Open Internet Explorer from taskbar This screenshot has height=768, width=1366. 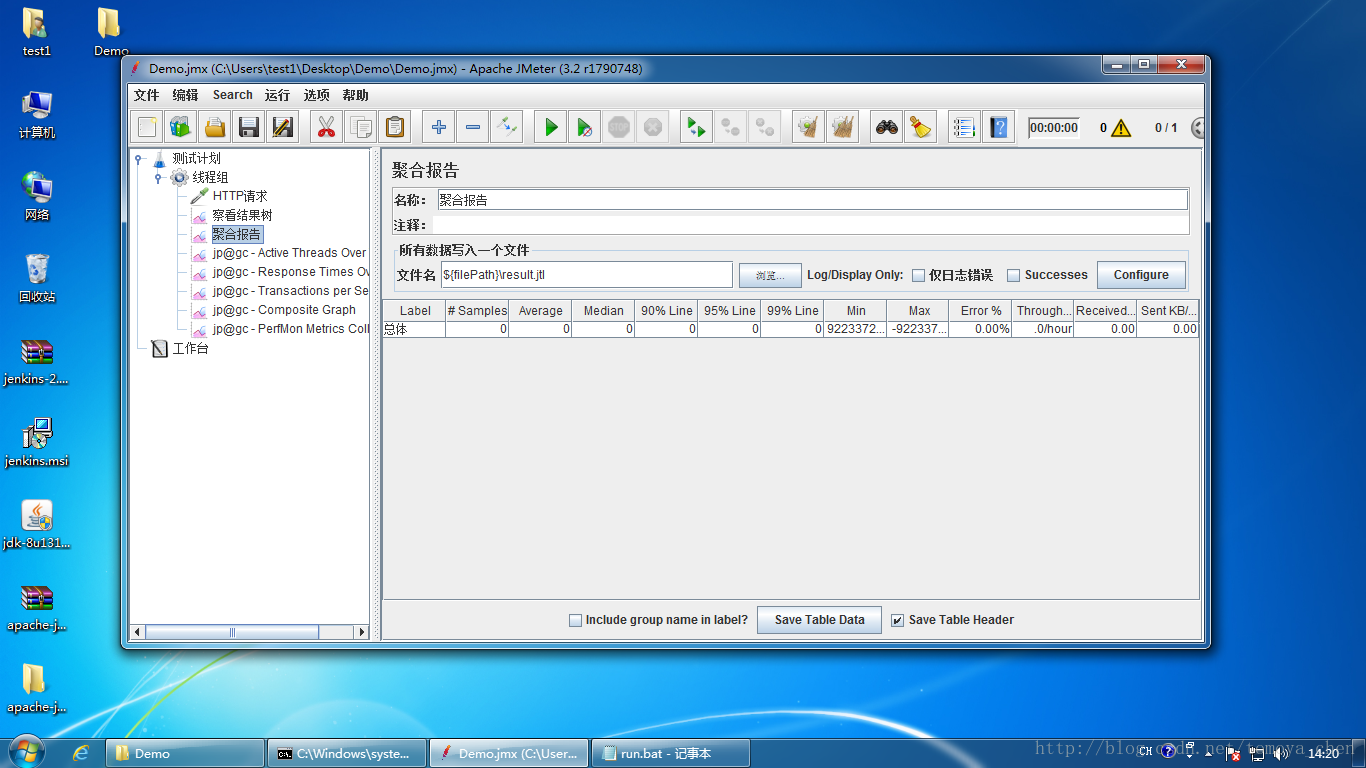[81, 753]
